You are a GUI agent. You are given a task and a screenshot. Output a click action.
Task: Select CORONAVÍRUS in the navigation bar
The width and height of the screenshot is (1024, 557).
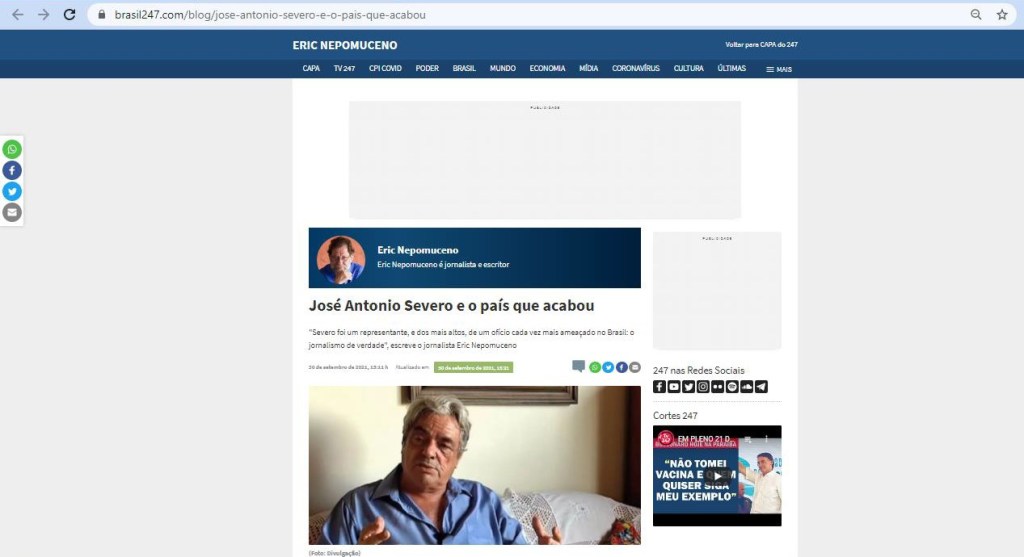[x=636, y=68]
